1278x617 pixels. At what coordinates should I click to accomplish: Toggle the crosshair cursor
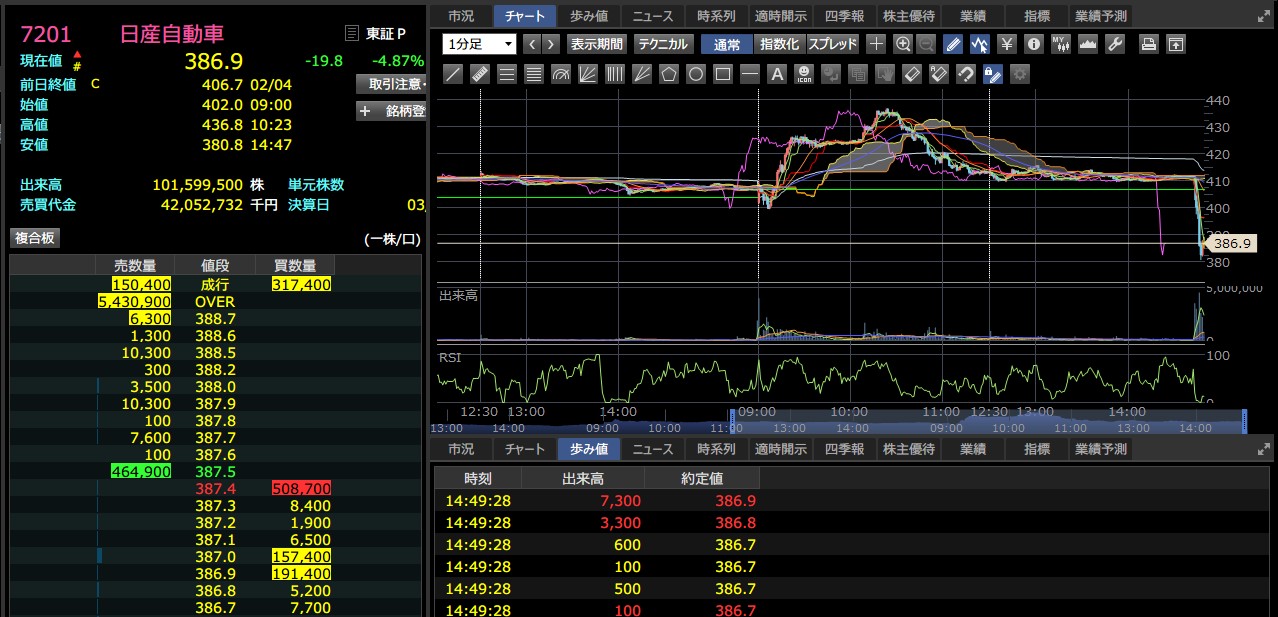point(876,44)
